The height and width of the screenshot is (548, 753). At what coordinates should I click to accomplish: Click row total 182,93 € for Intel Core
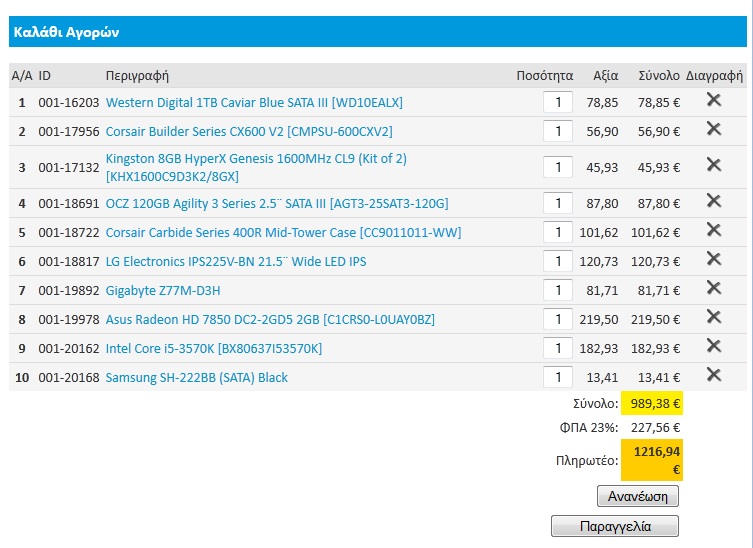click(x=655, y=348)
